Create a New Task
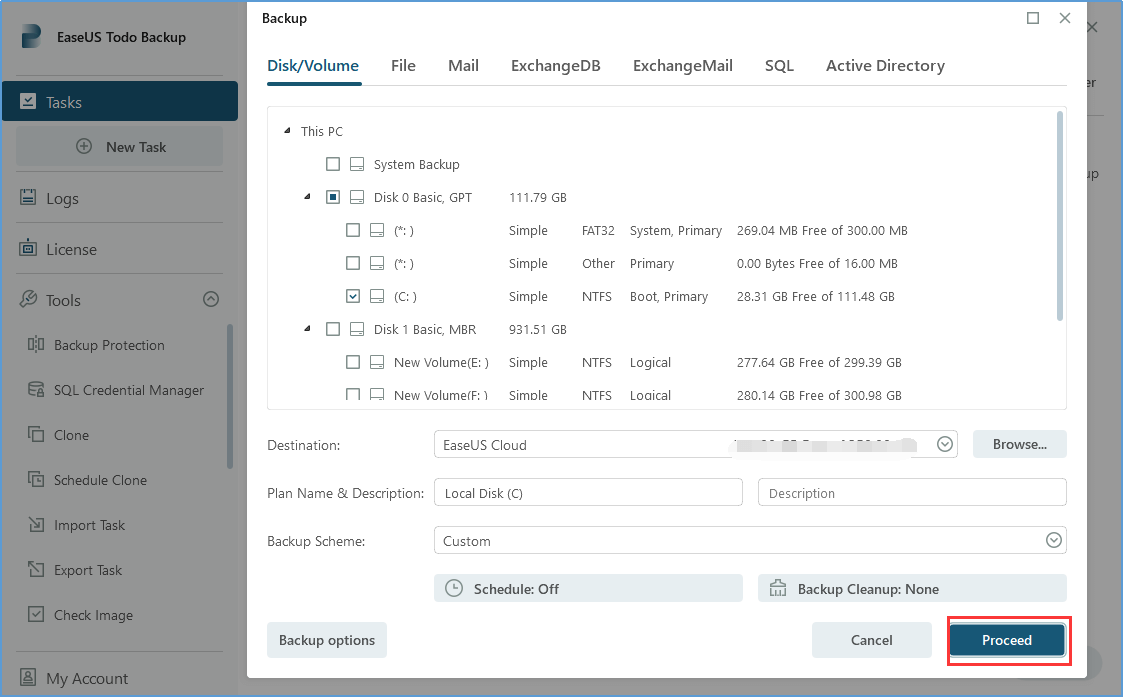 pos(119,146)
